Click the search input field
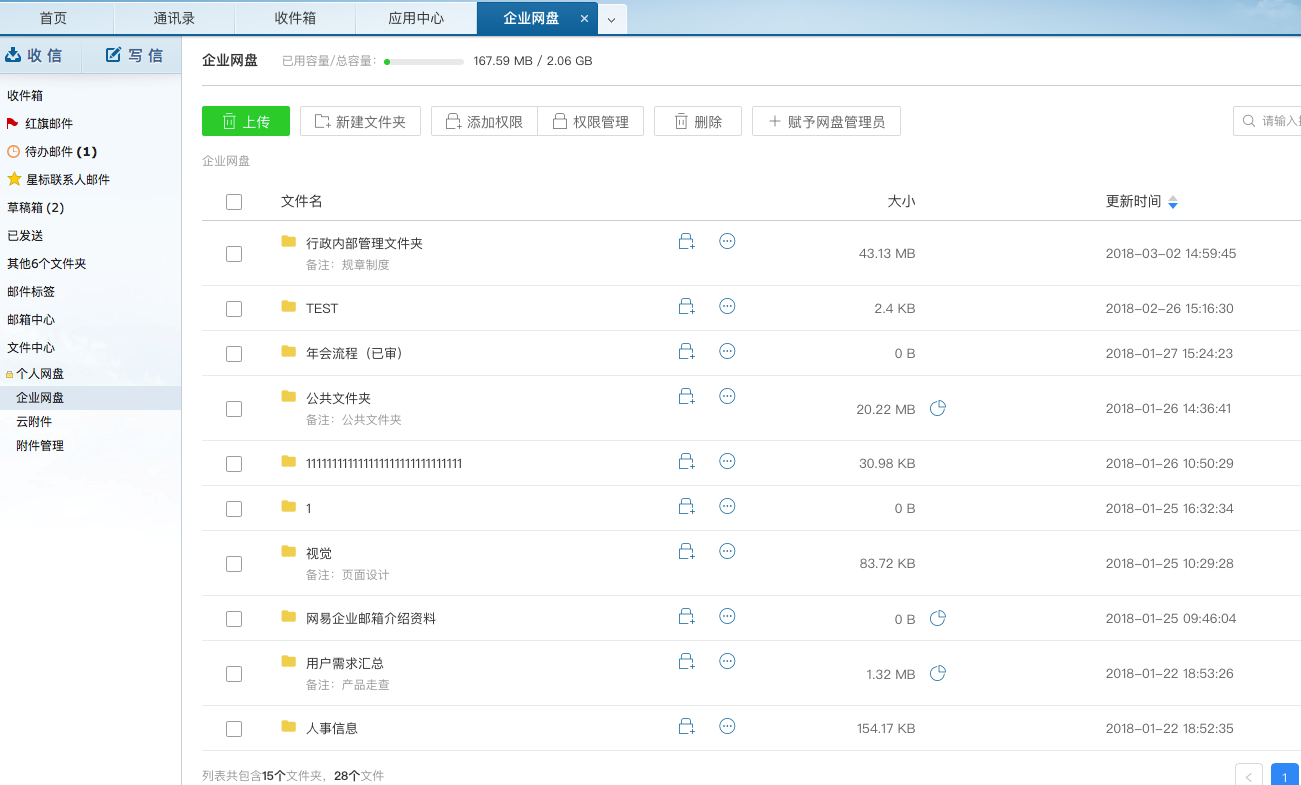 coord(1277,121)
